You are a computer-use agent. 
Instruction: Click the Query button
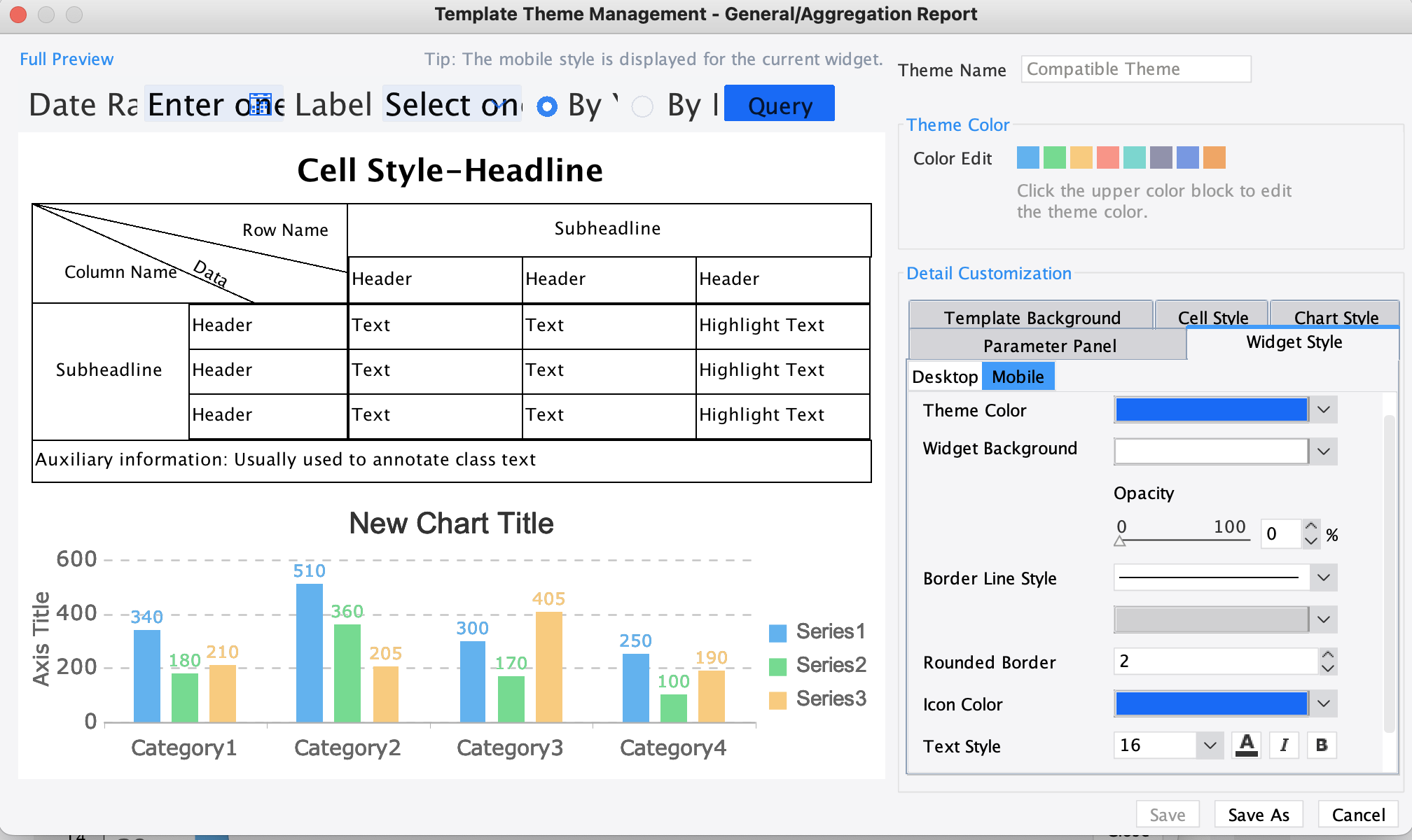779,105
